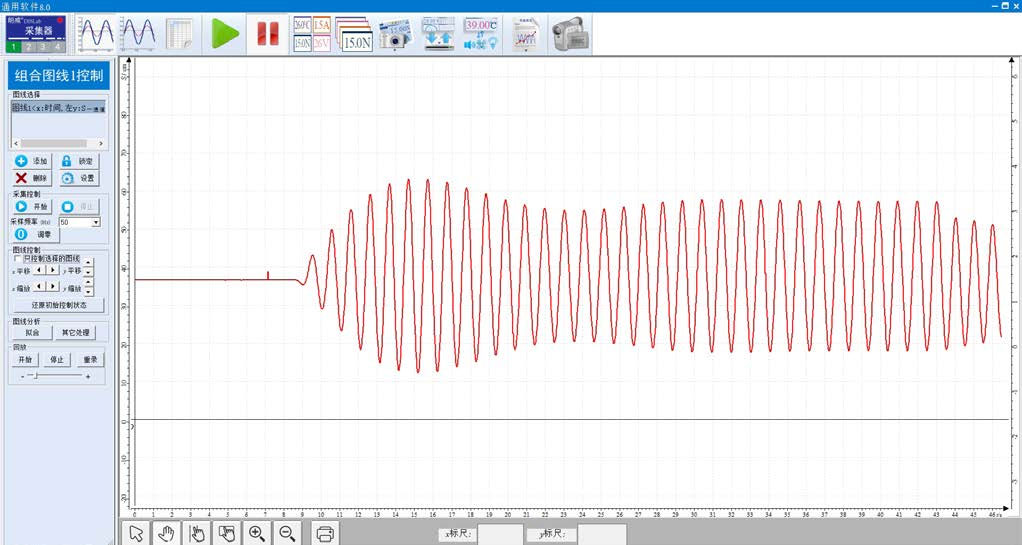
Task: Click the printer icon below the graph
Action: [x=325, y=533]
